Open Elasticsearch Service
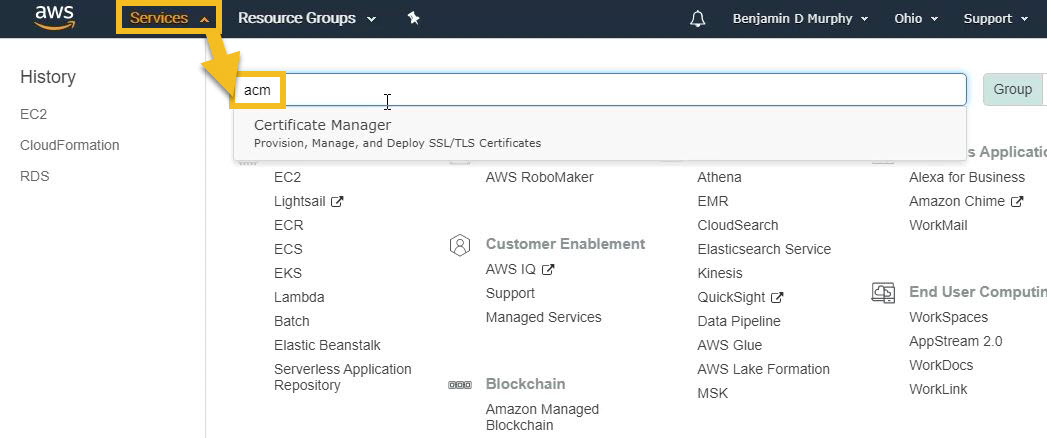This screenshot has height=438, width=1047. 764,249
